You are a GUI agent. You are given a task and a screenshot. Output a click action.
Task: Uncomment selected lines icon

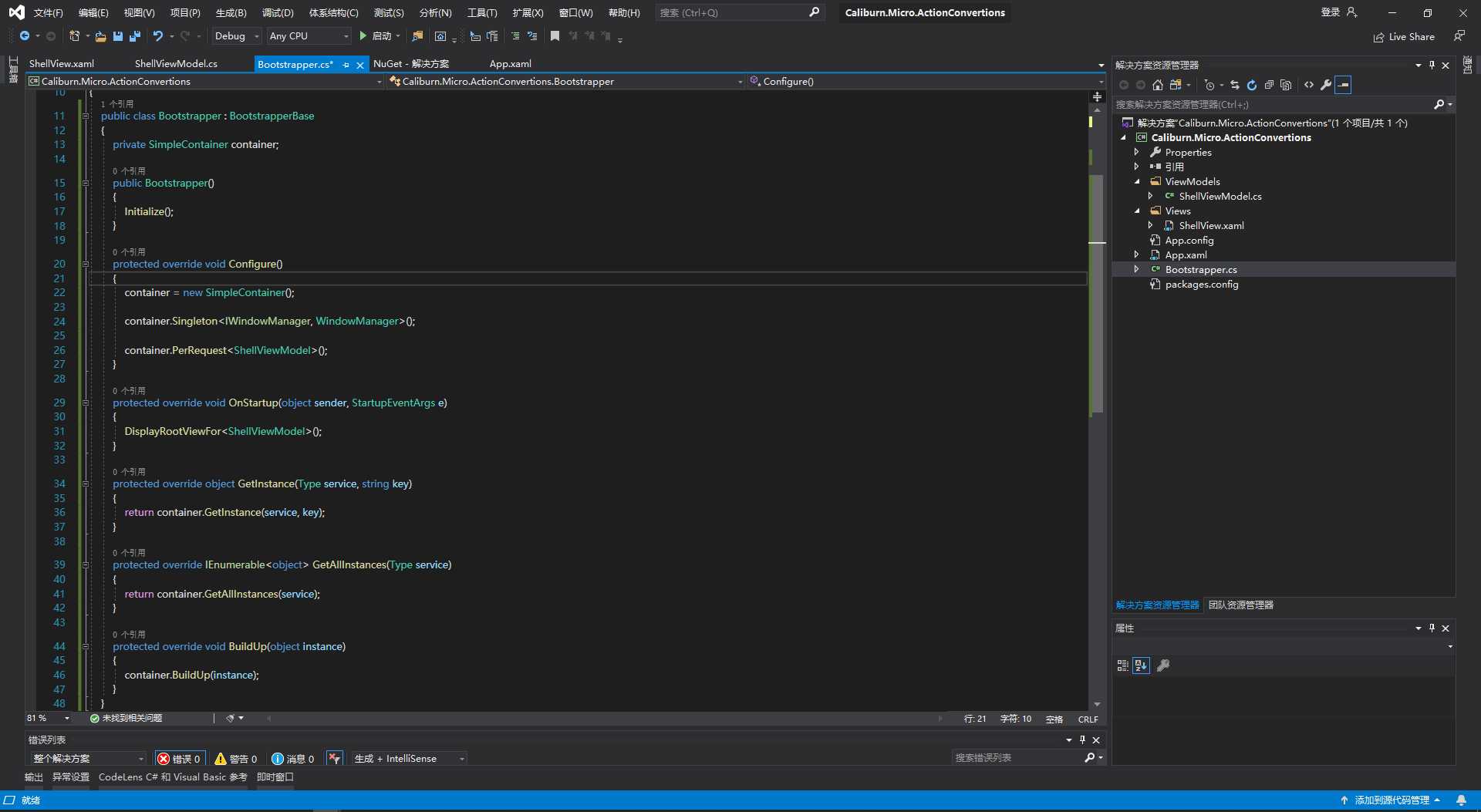tap(532, 36)
